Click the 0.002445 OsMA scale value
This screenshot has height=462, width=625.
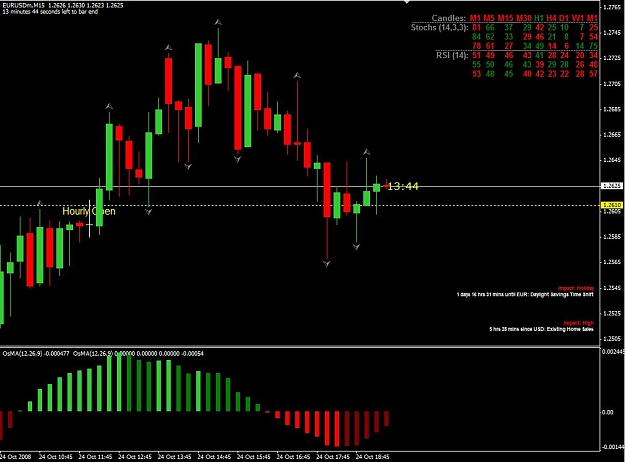(613, 352)
